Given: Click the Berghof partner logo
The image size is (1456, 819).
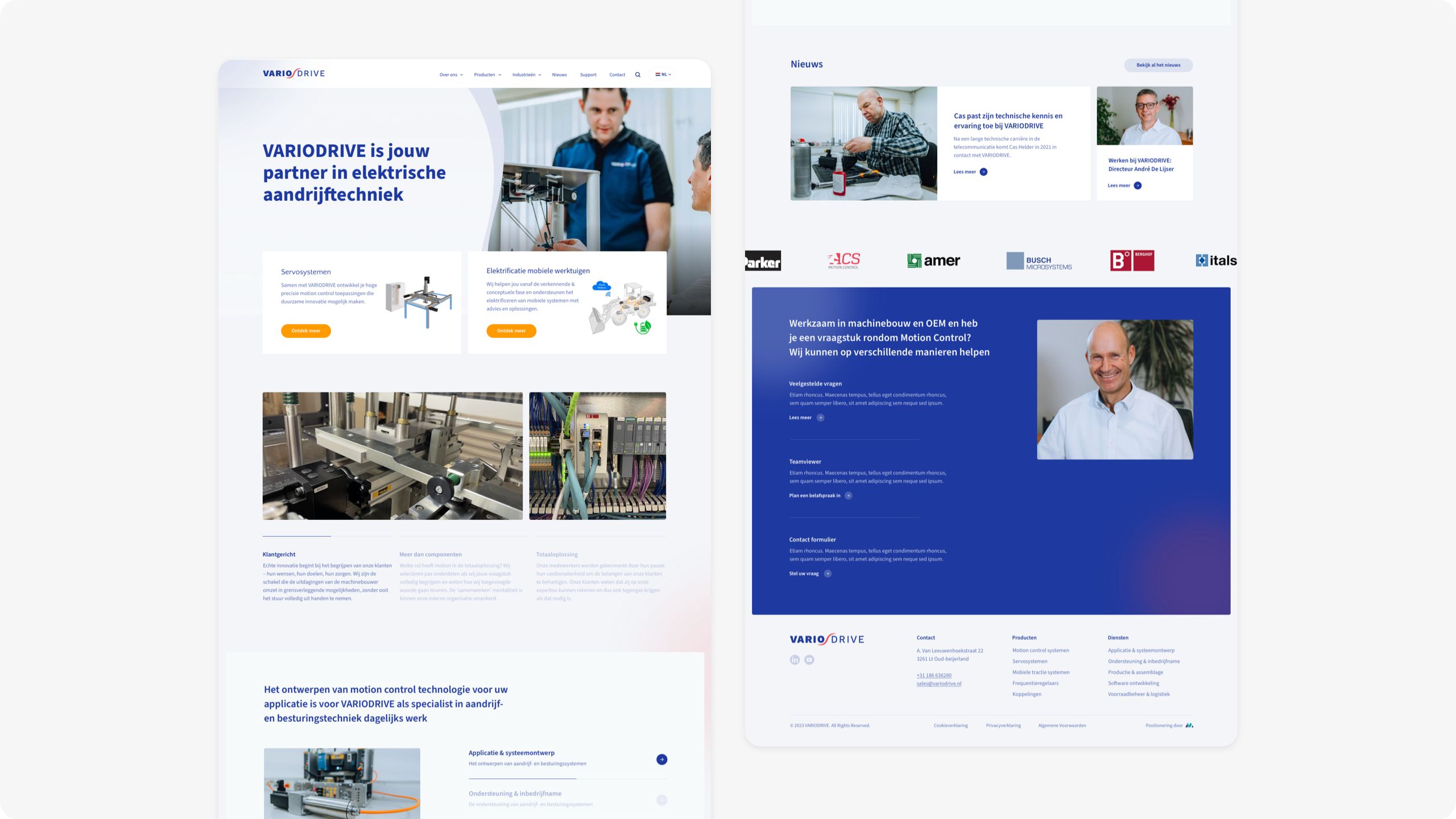Looking at the screenshot, I should [x=1132, y=260].
